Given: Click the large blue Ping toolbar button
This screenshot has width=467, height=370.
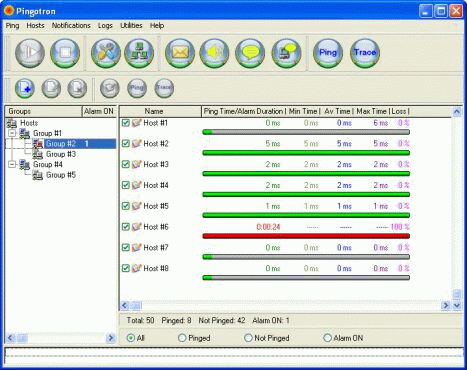Looking at the screenshot, I should point(328,53).
